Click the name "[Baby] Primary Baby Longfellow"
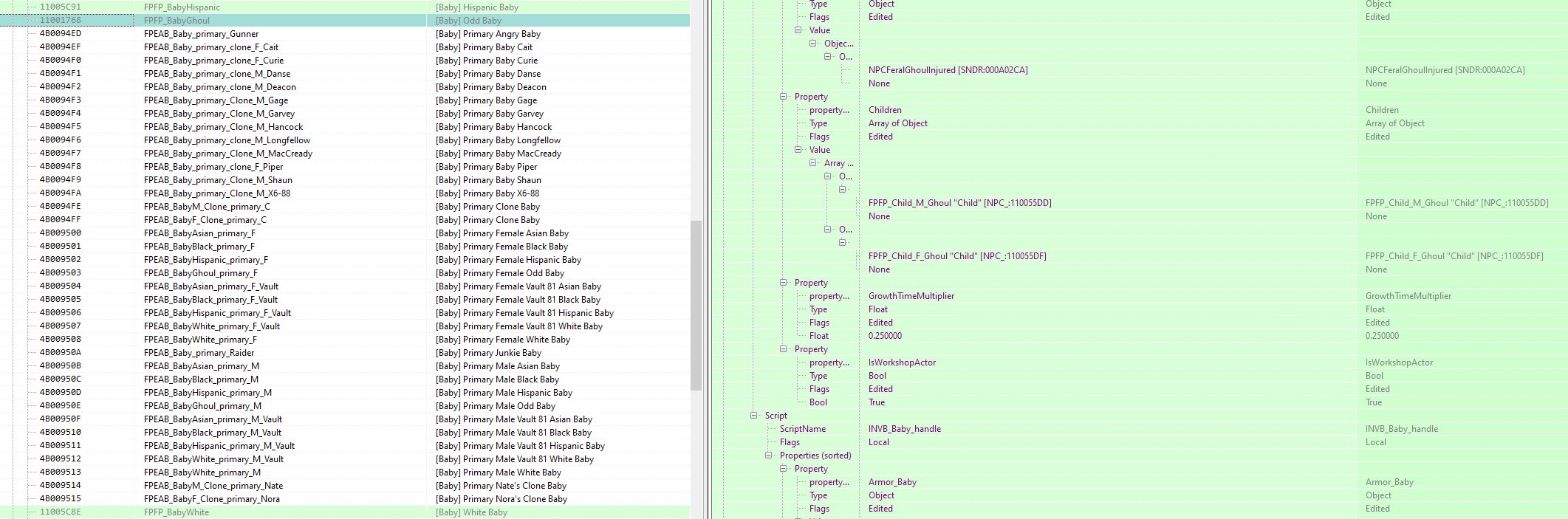Image resolution: width=1568 pixels, height=519 pixels. tap(499, 140)
